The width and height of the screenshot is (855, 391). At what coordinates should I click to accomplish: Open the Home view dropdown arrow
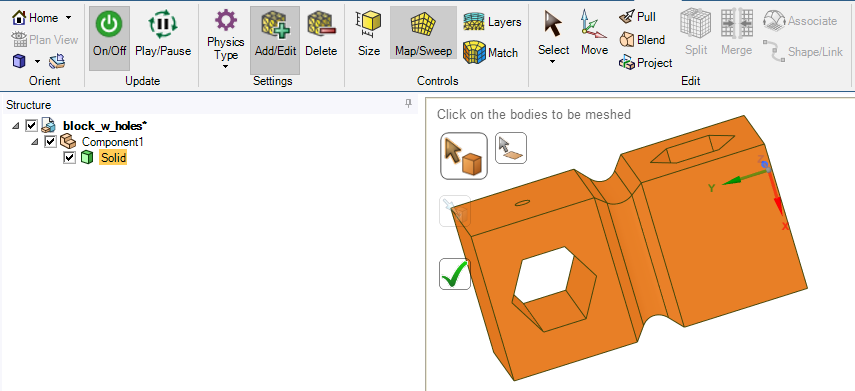(x=68, y=18)
